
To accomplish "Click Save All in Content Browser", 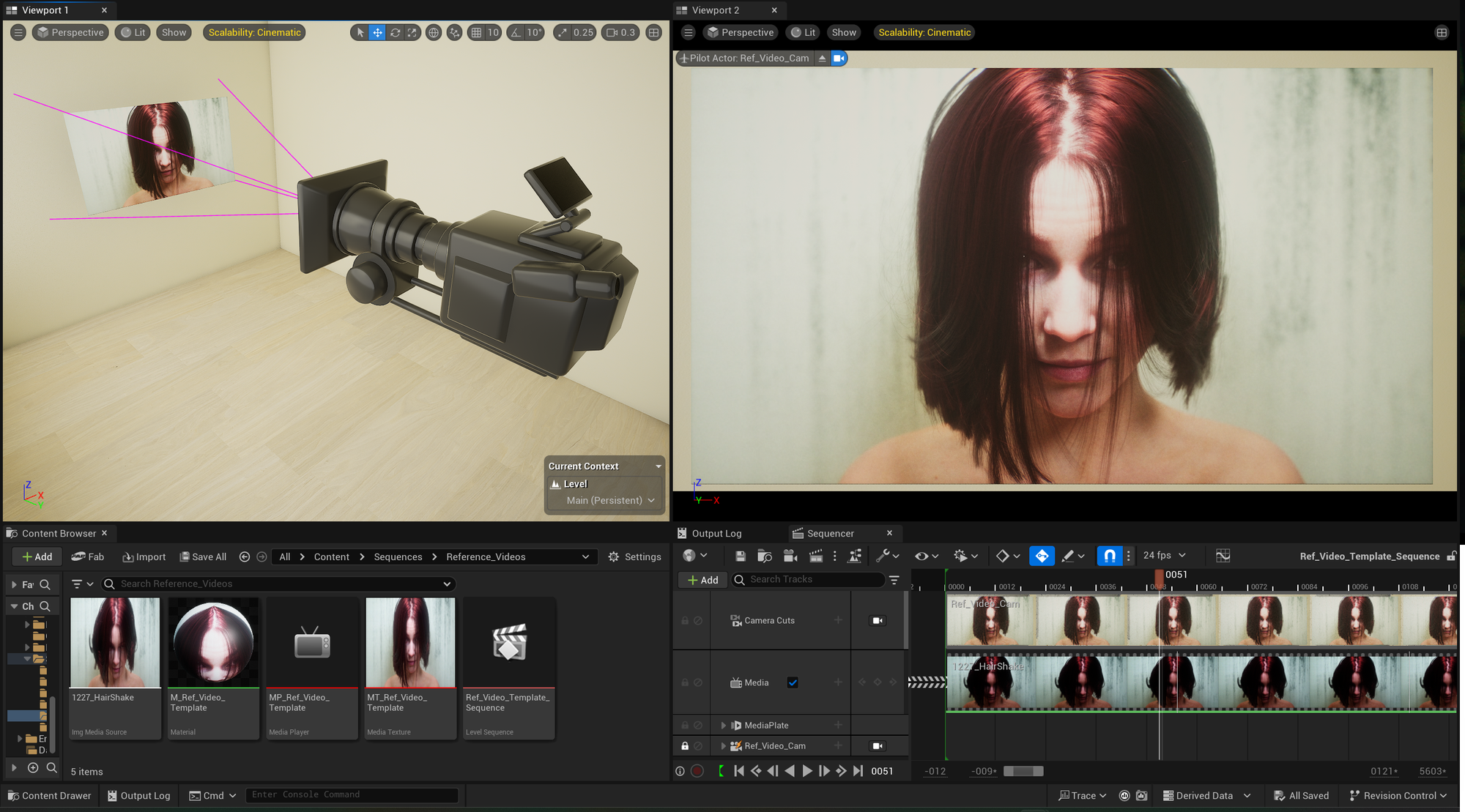I will pyautogui.click(x=203, y=556).
